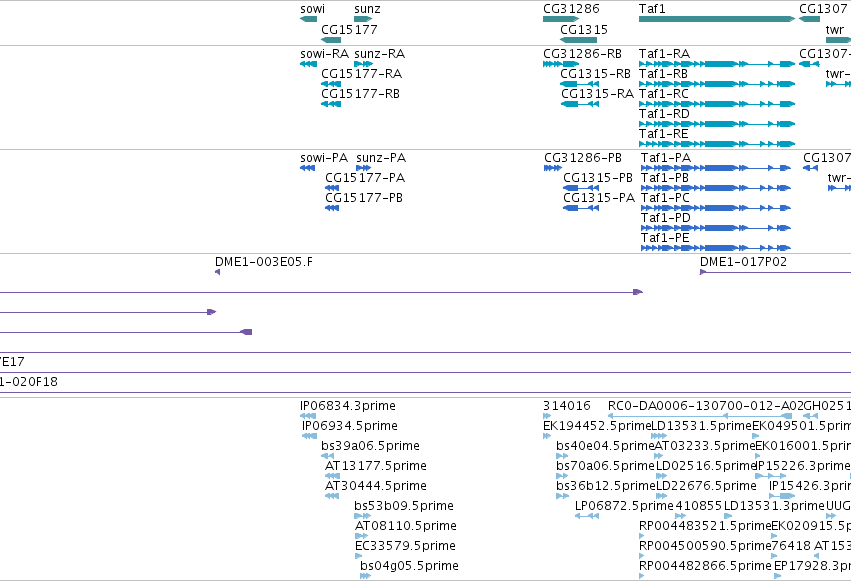Click EST AT13177.5prime

(332, 476)
